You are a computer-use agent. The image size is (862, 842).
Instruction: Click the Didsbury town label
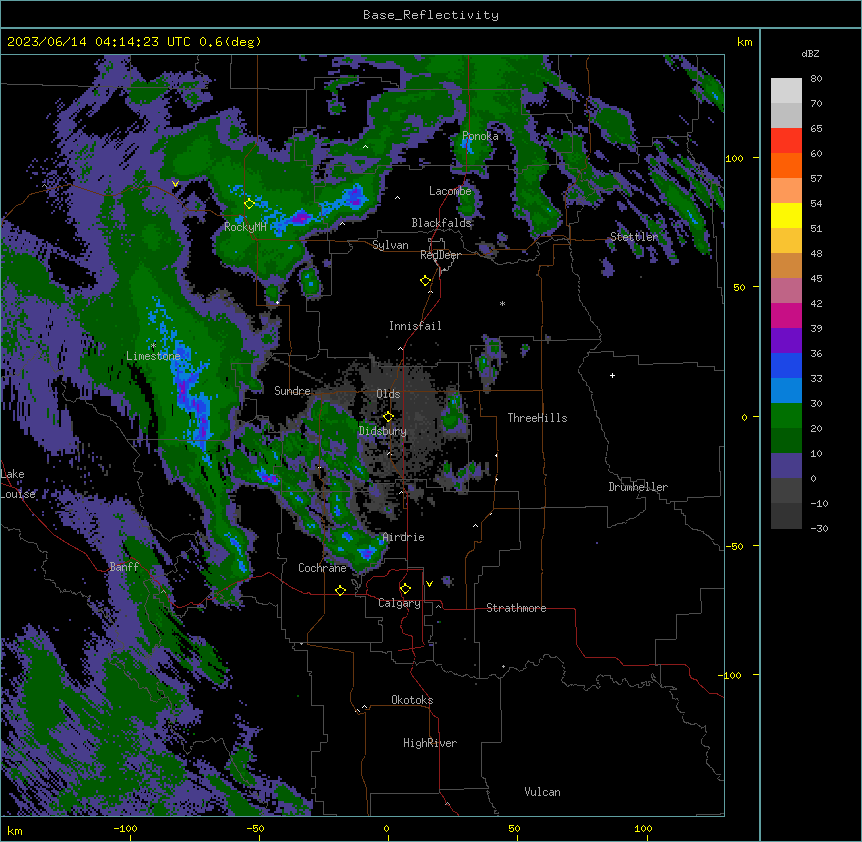click(x=383, y=431)
